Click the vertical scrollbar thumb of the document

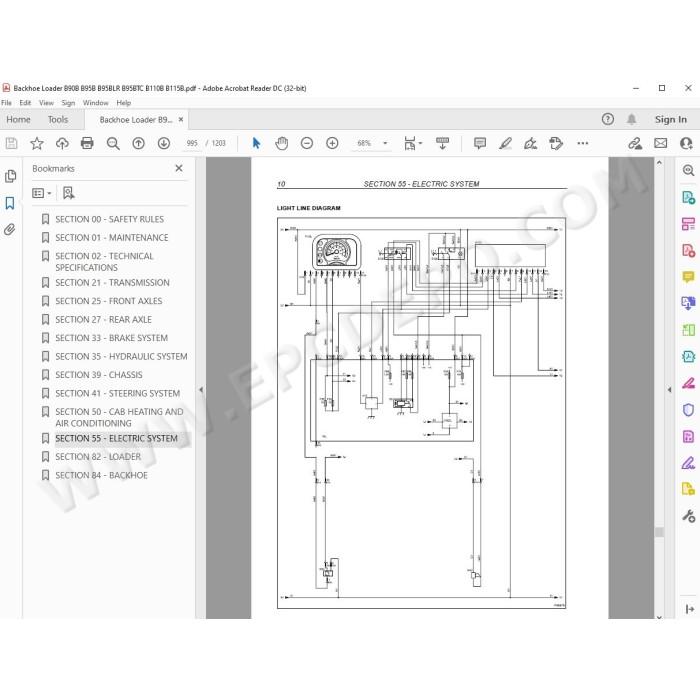pyautogui.click(x=659, y=532)
